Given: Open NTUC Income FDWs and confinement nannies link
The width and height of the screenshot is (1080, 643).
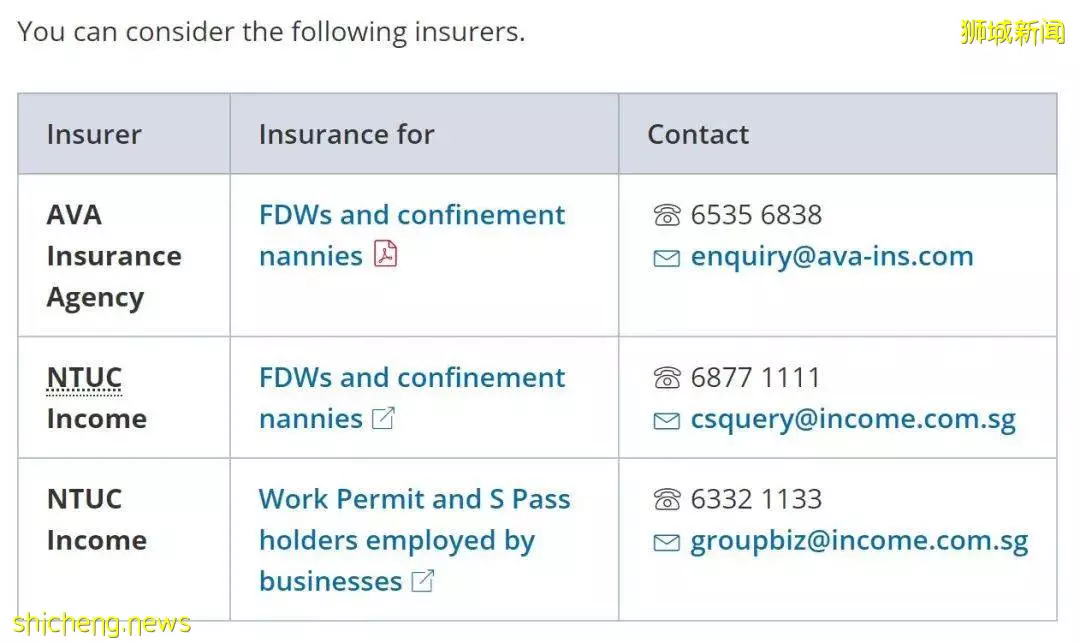Looking at the screenshot, I should click(x=412, y=398).
